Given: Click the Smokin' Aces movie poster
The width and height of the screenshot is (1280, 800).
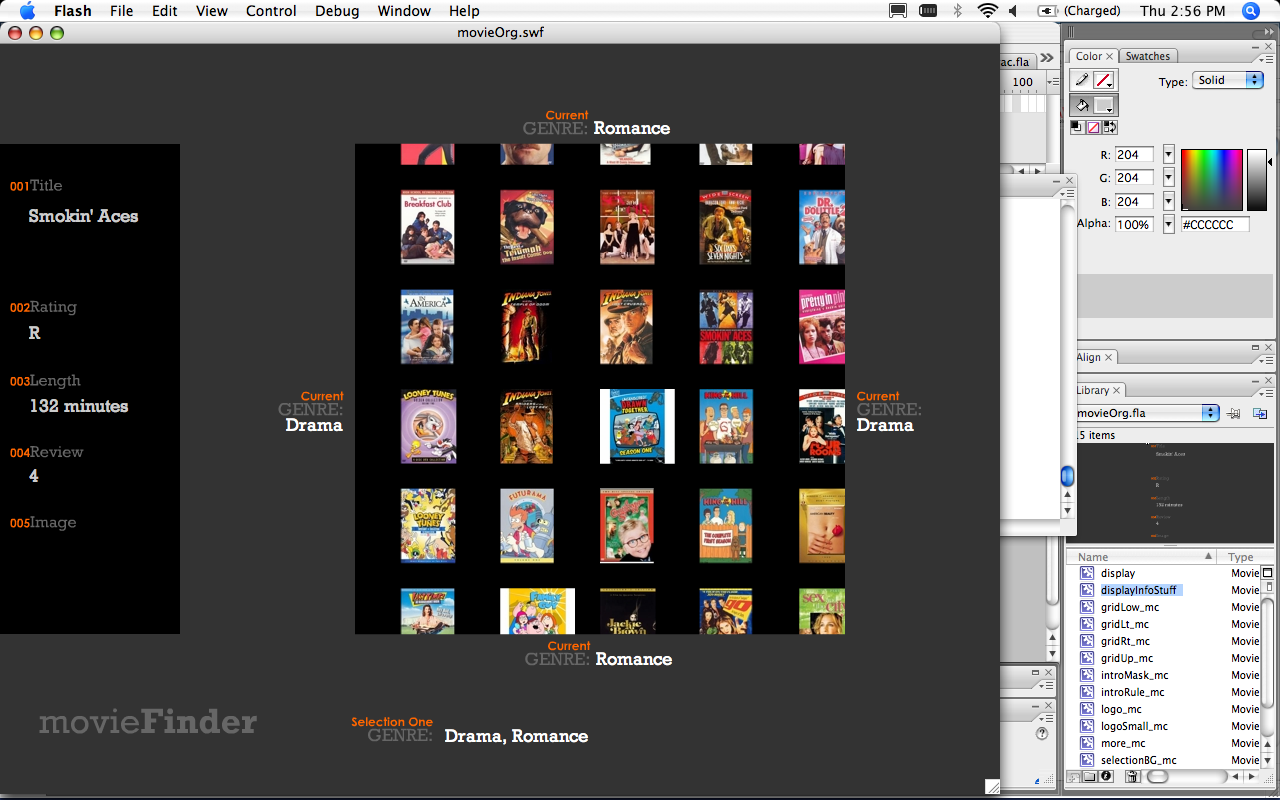Looking at the screenshot, I should [x=726, y=327].
